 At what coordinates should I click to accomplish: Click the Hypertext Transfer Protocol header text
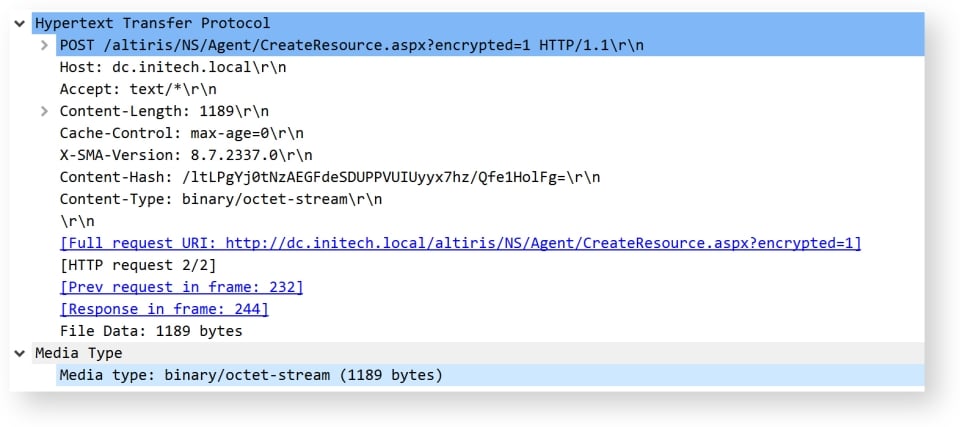click(x=152, y=24)
